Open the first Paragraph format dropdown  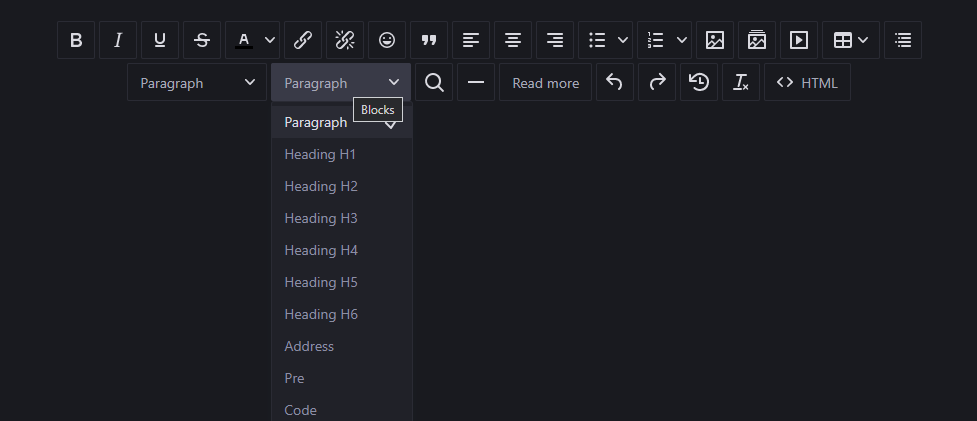tap(197, 82)
